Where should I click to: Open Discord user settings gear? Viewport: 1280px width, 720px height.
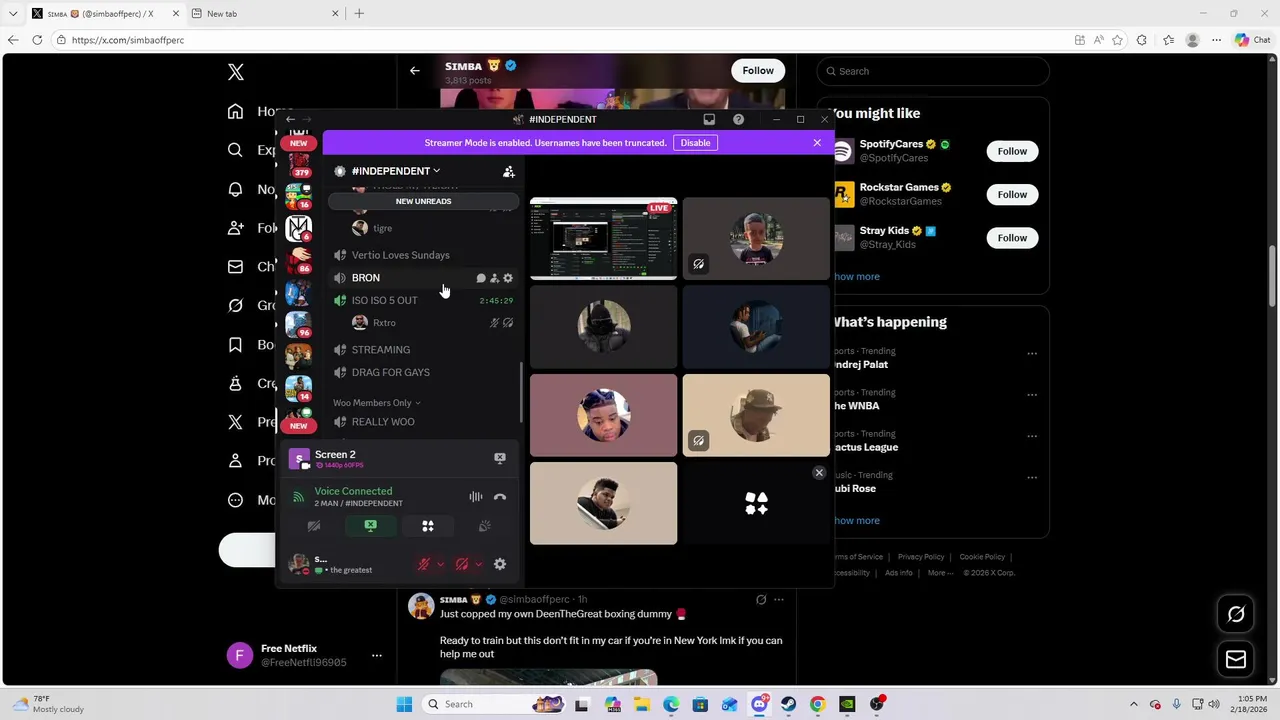(x=500, y=564)
